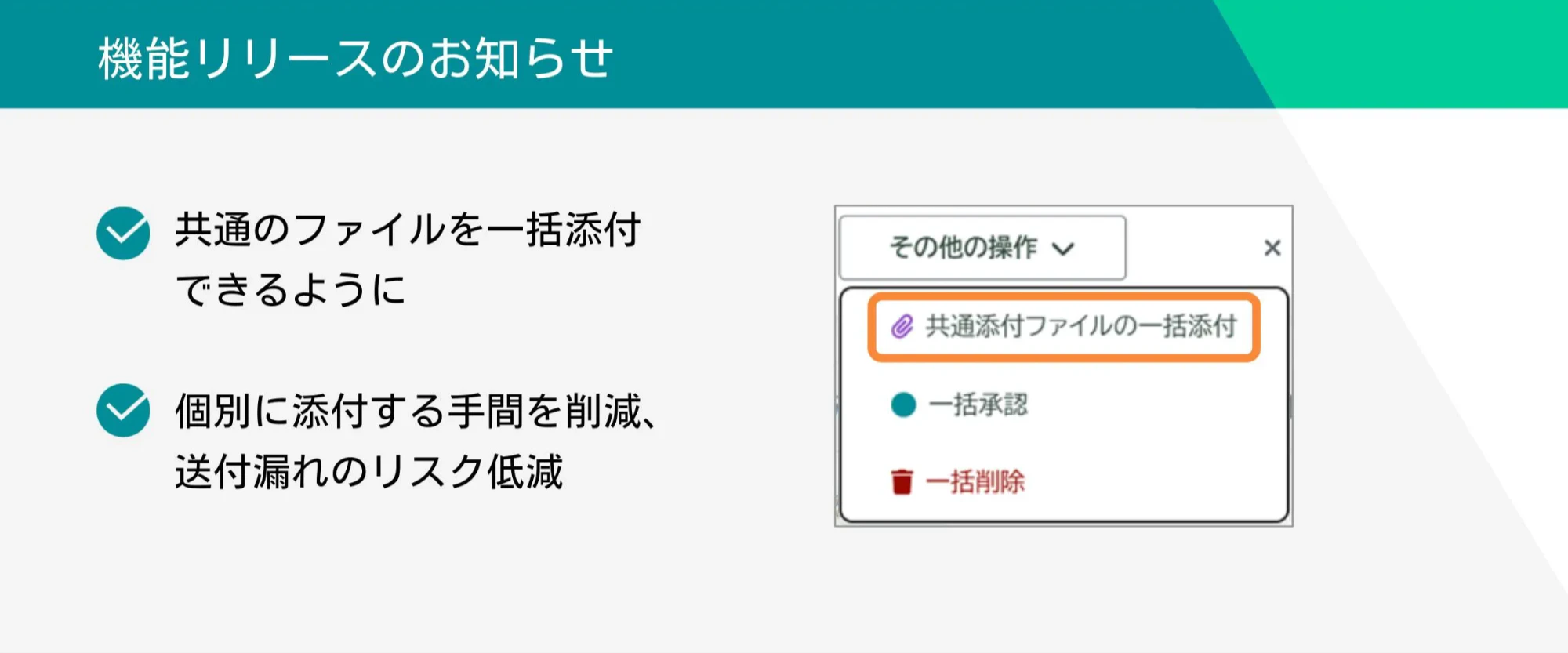This screenshot has width=1568, height=653.
Task: Click the 機能リリースのお知らせ heading
Action: 355,58
